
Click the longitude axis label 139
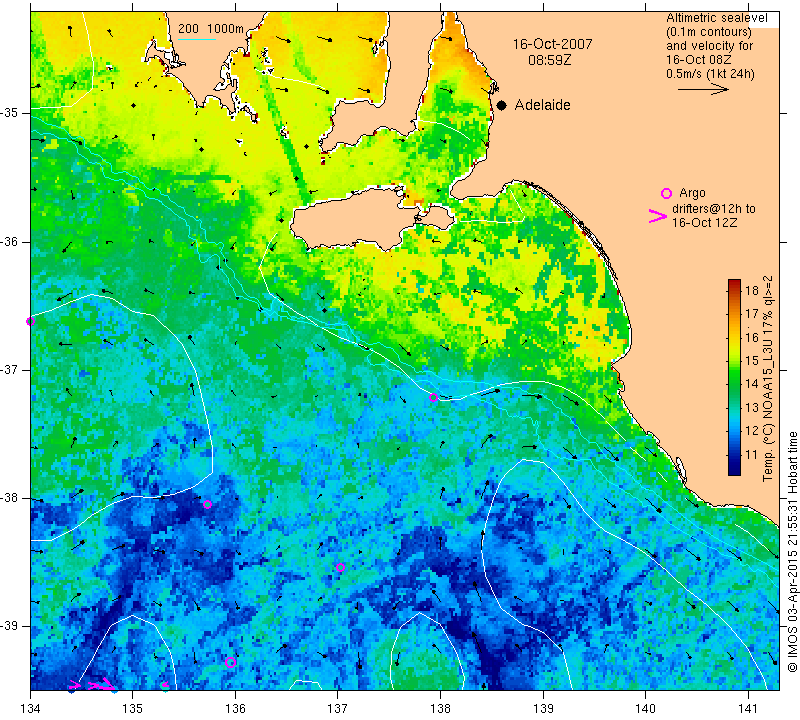coord(543,708)
